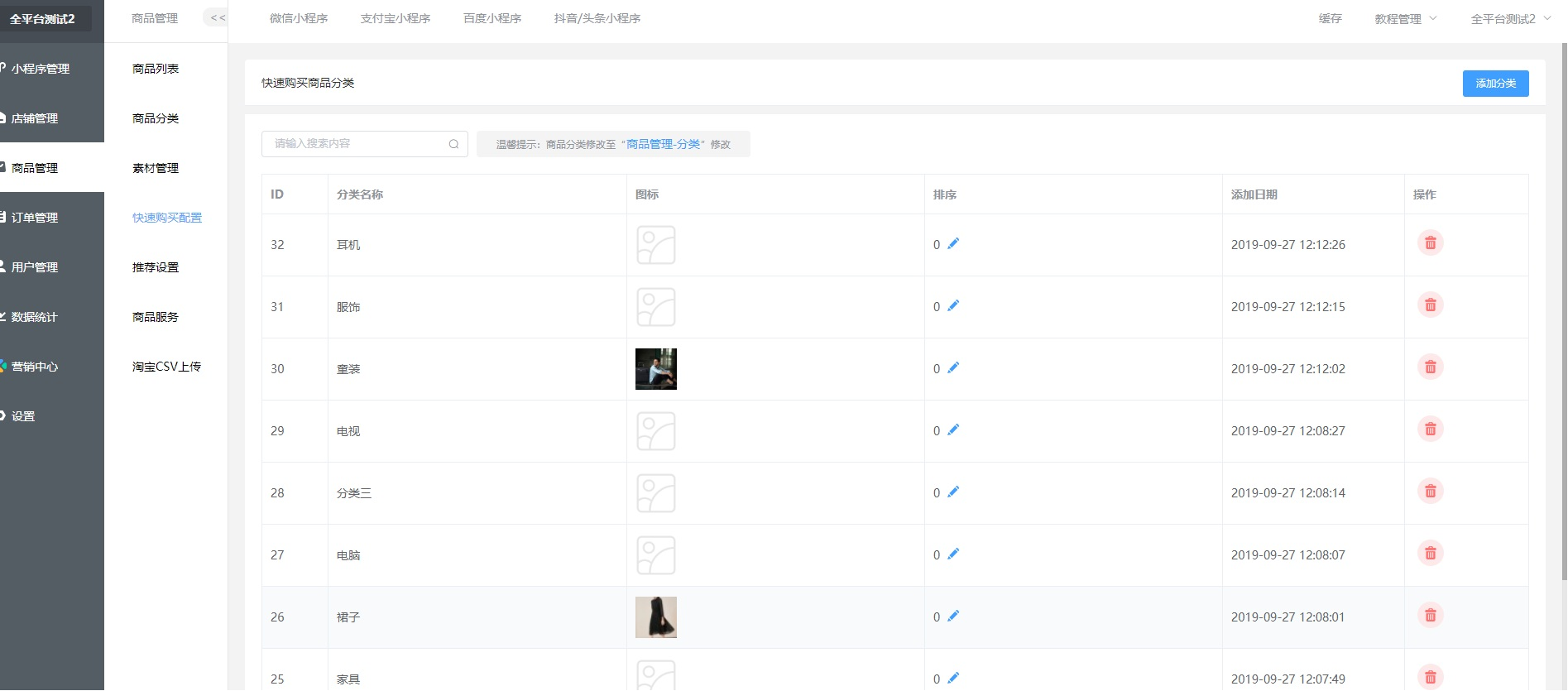Switch to 百度小程序 tab

pos(492,18)
